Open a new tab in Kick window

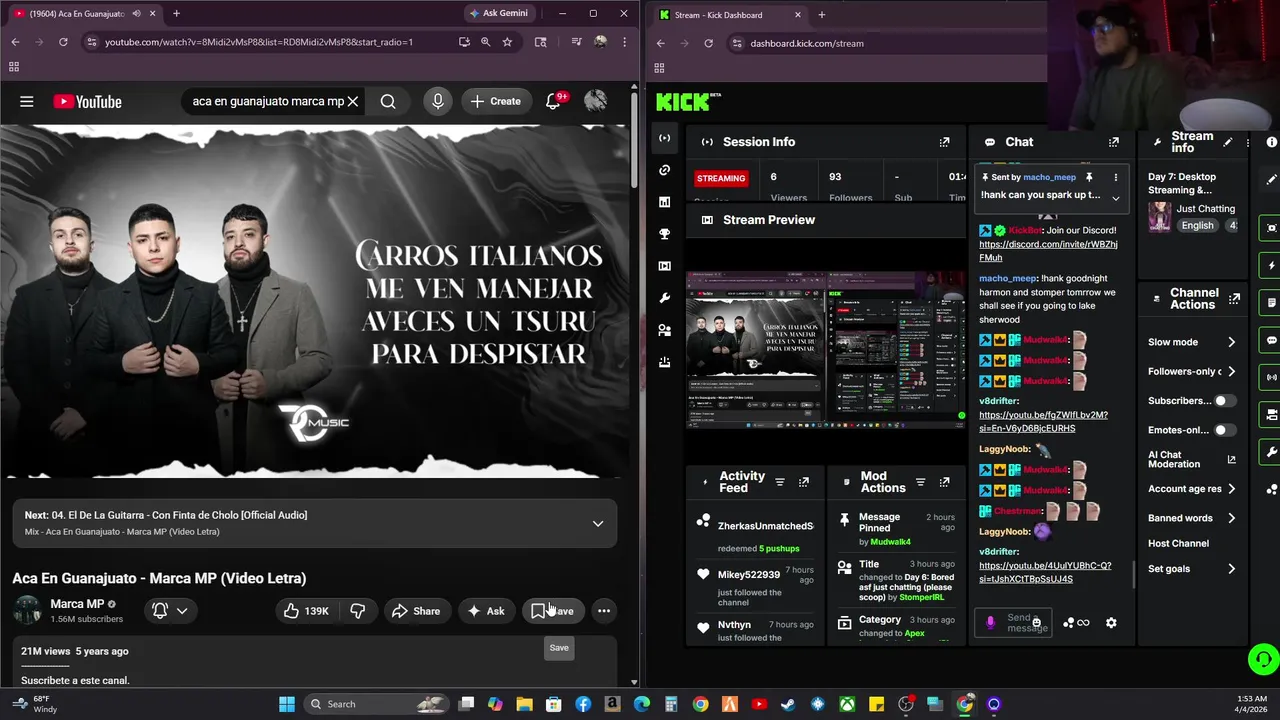pyautogui.click(x=822, y=15)
